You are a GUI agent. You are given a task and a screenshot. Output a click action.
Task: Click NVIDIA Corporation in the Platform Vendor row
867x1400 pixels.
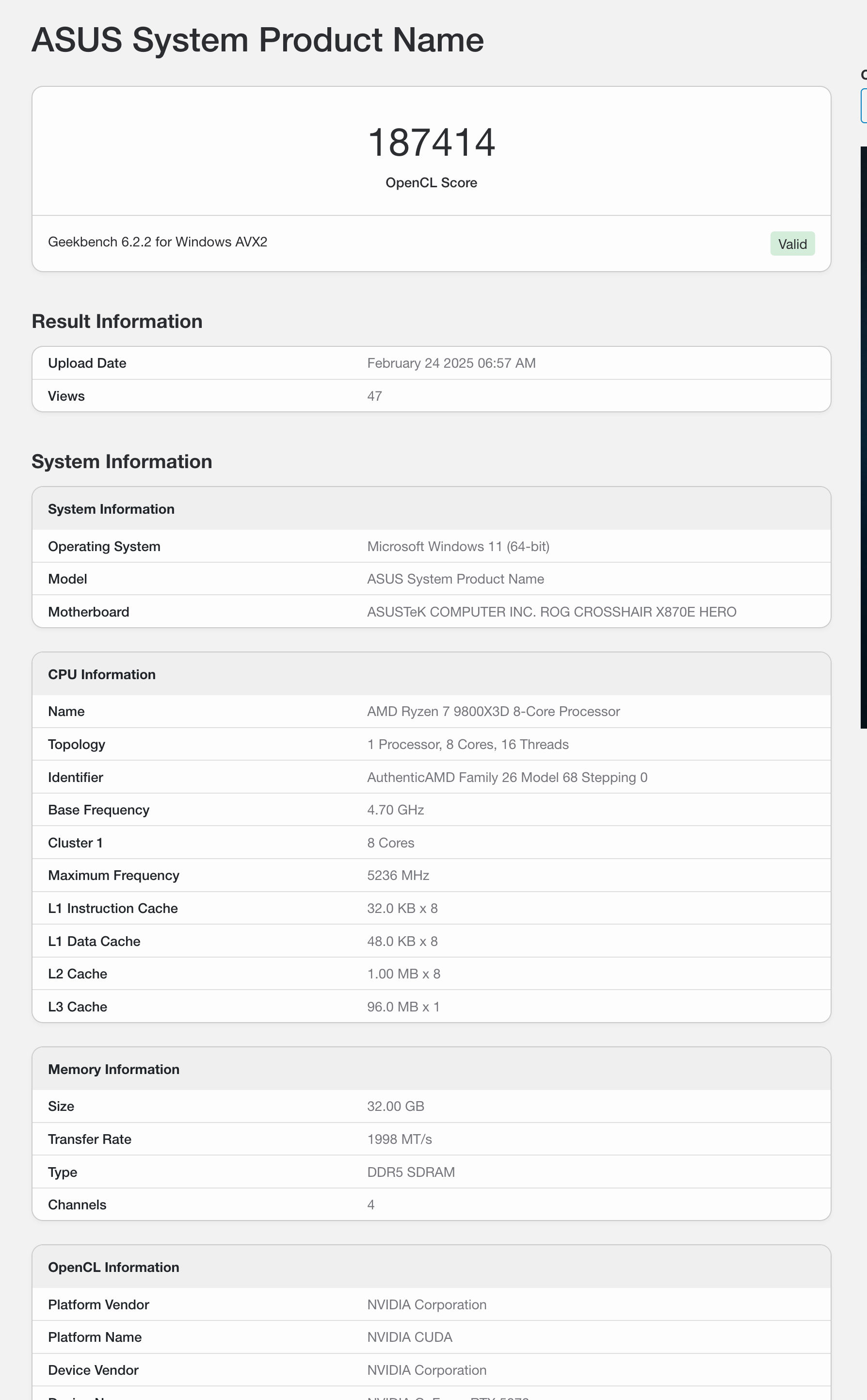click(x=427, y=1305)
